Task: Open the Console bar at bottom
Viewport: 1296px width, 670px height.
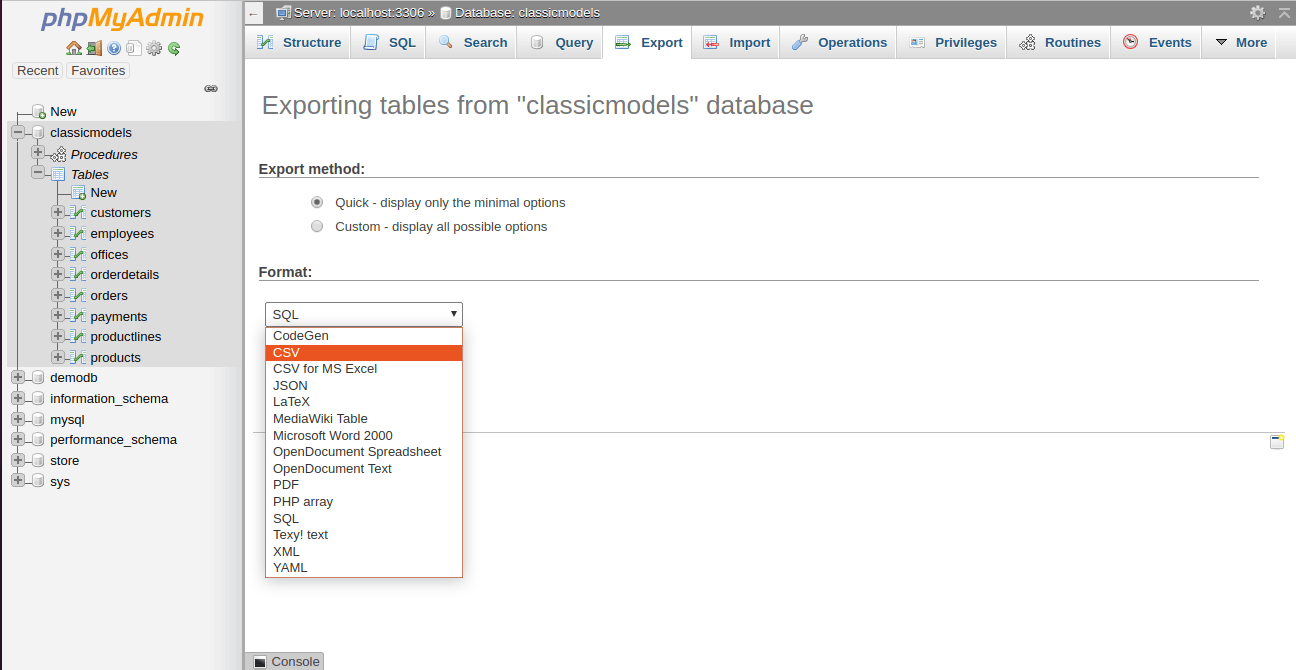Action: pyautogui.click(x=286, y=661)
